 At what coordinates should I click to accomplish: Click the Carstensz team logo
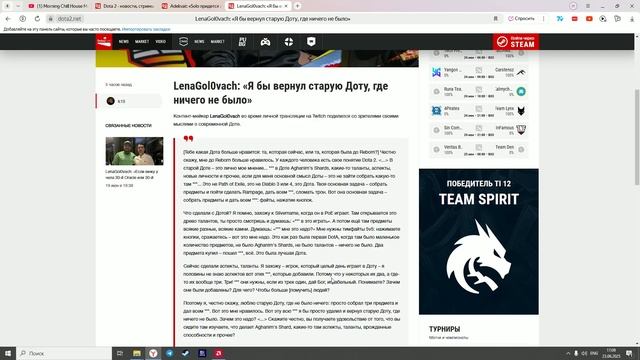click(521, 73)
